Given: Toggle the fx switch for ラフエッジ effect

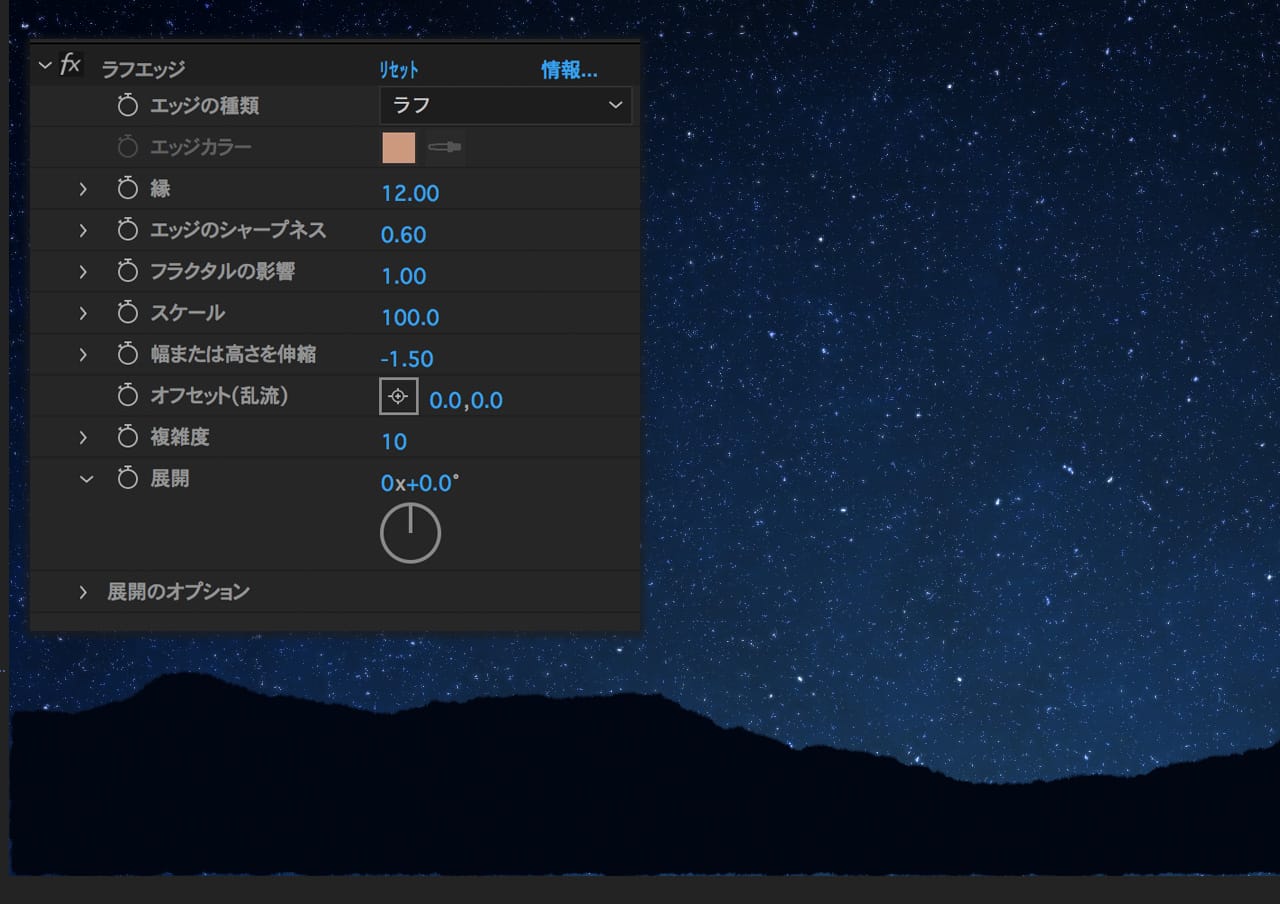Looking at the screenshot, I should point(70,66).
